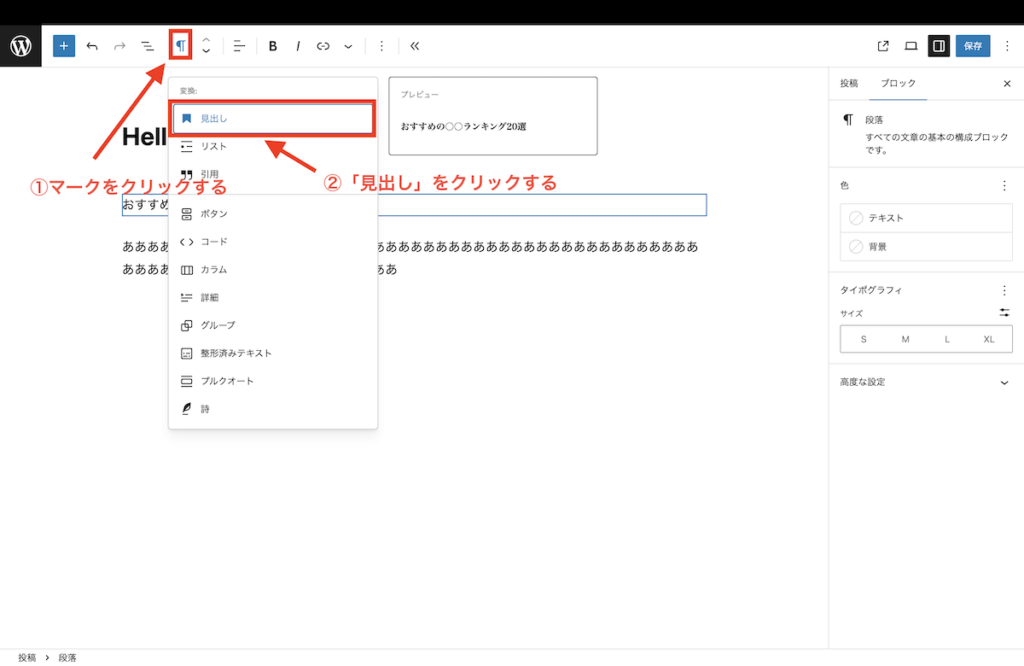Collapse the top toolbar with the double-chevron icon
Viewport: 1024px width, 666px height.
pos(415,45)
